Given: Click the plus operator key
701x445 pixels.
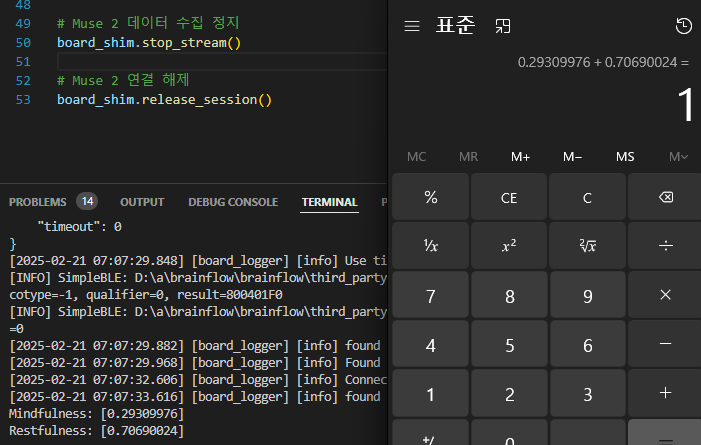Looking at the screenshot, I should click(666, 393).
